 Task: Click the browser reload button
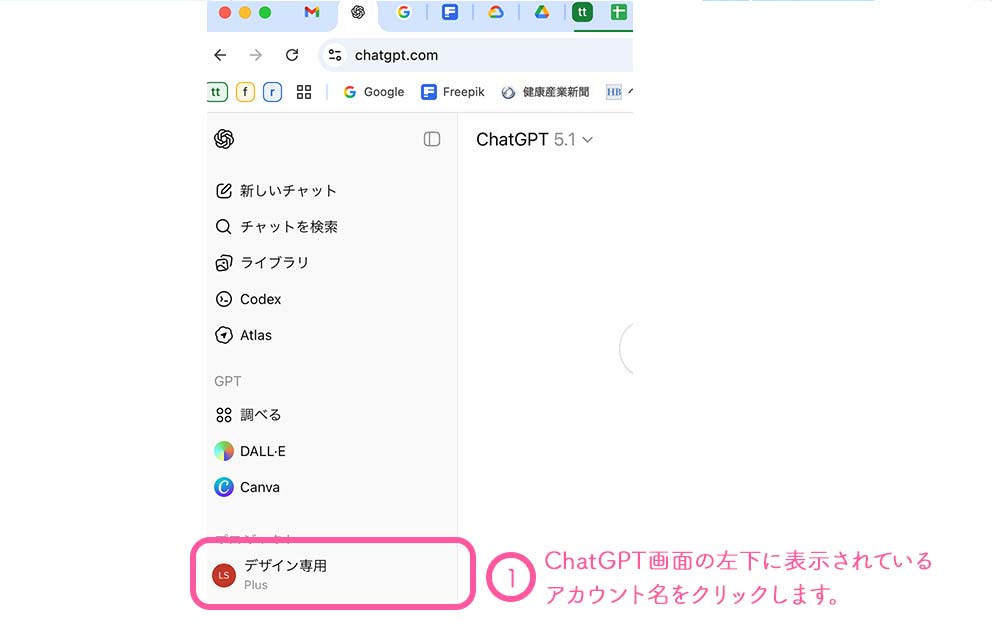[292, 55]
